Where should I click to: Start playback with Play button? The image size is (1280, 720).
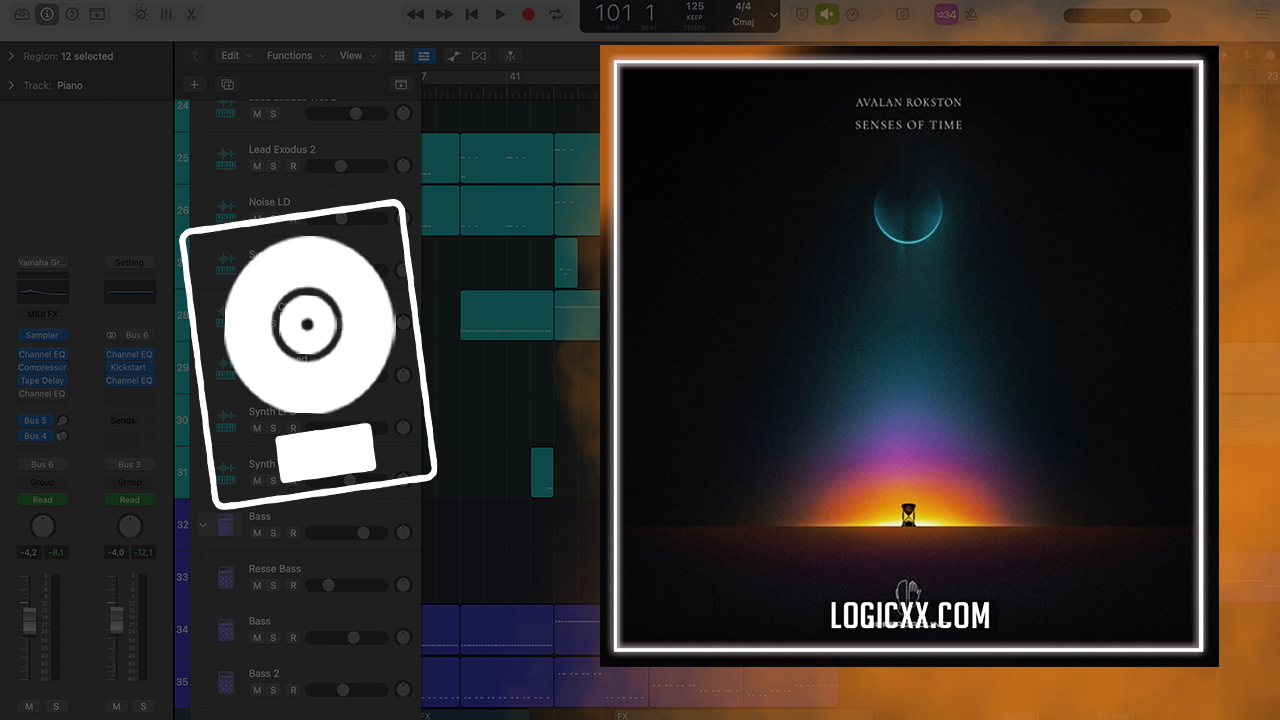coord(501,14)
